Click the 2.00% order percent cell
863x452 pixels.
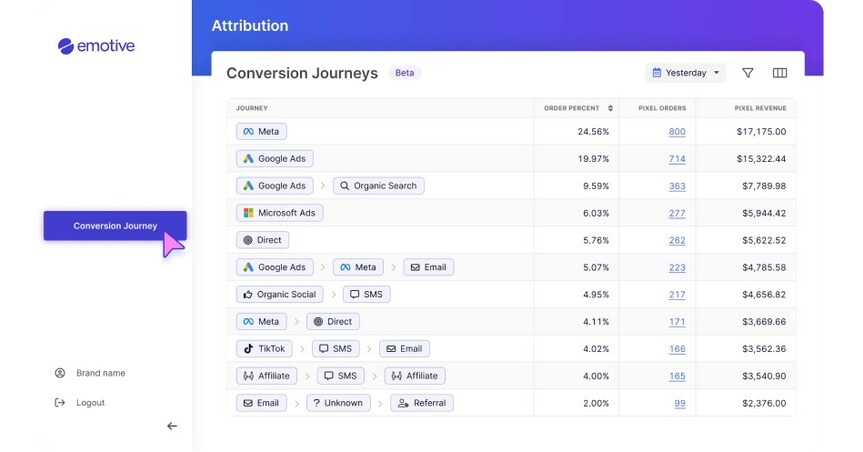[596, 403]
